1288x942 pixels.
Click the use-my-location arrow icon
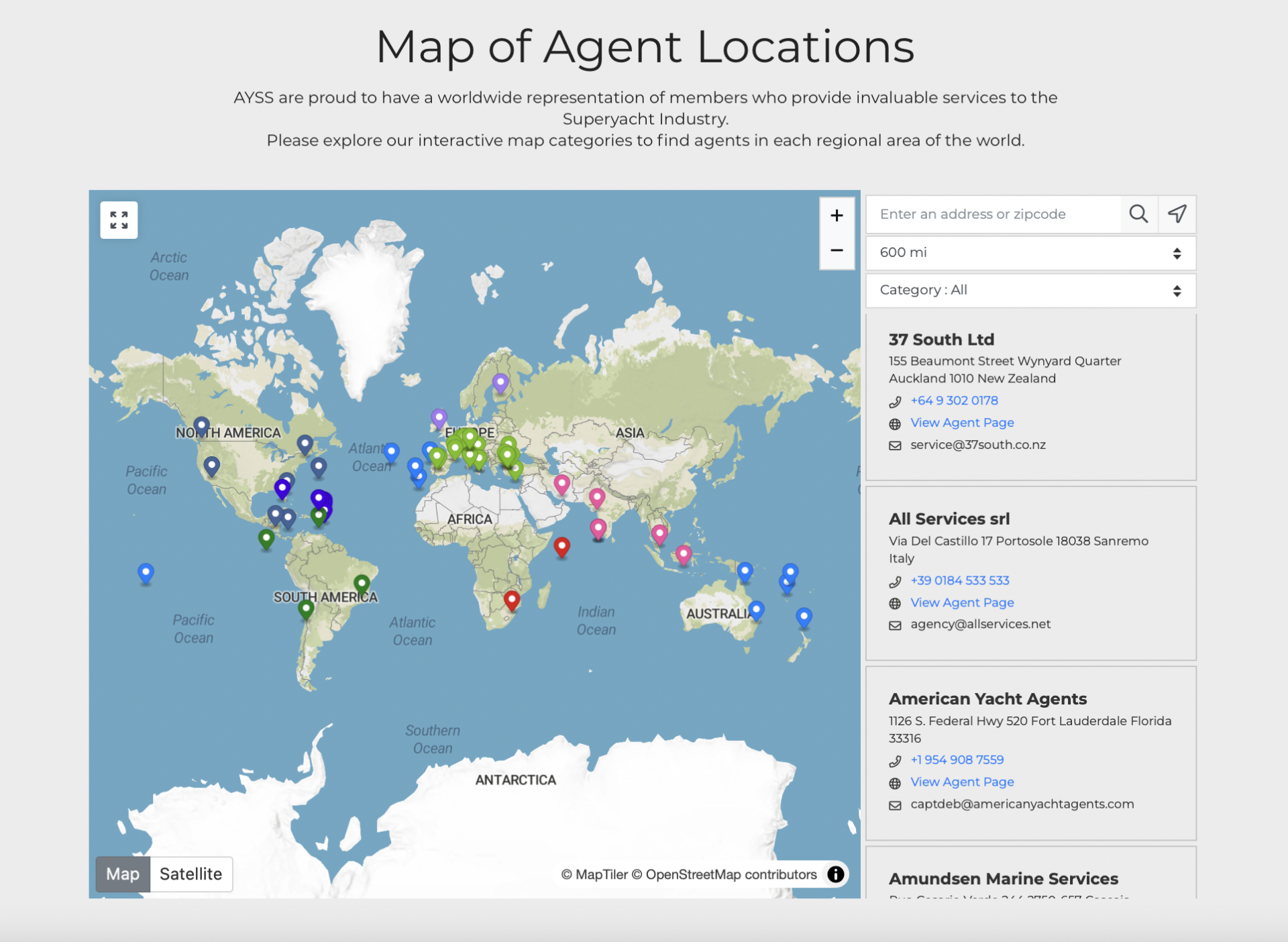pos(1177,214)
